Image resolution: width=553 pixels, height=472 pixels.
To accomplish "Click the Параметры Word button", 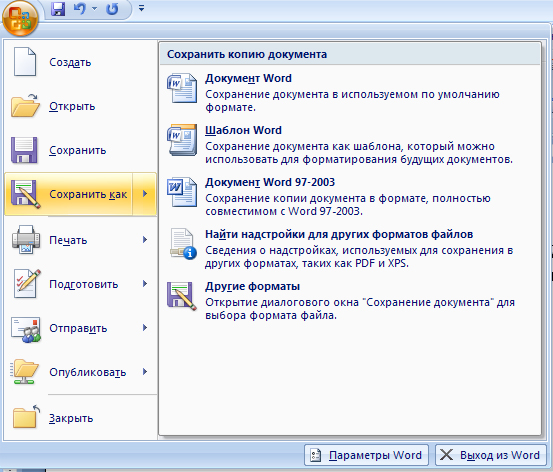I will click(x=366, y=455).
